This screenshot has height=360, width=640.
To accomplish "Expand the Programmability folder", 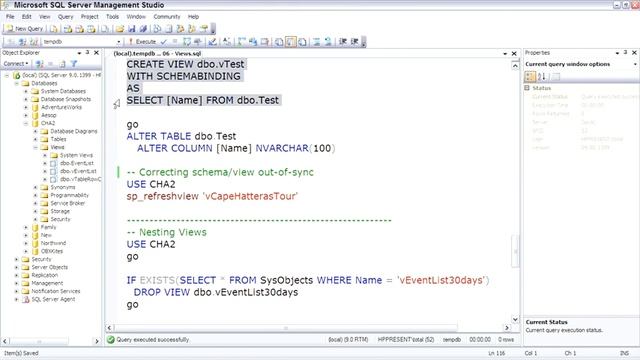I will coord(36,195).
